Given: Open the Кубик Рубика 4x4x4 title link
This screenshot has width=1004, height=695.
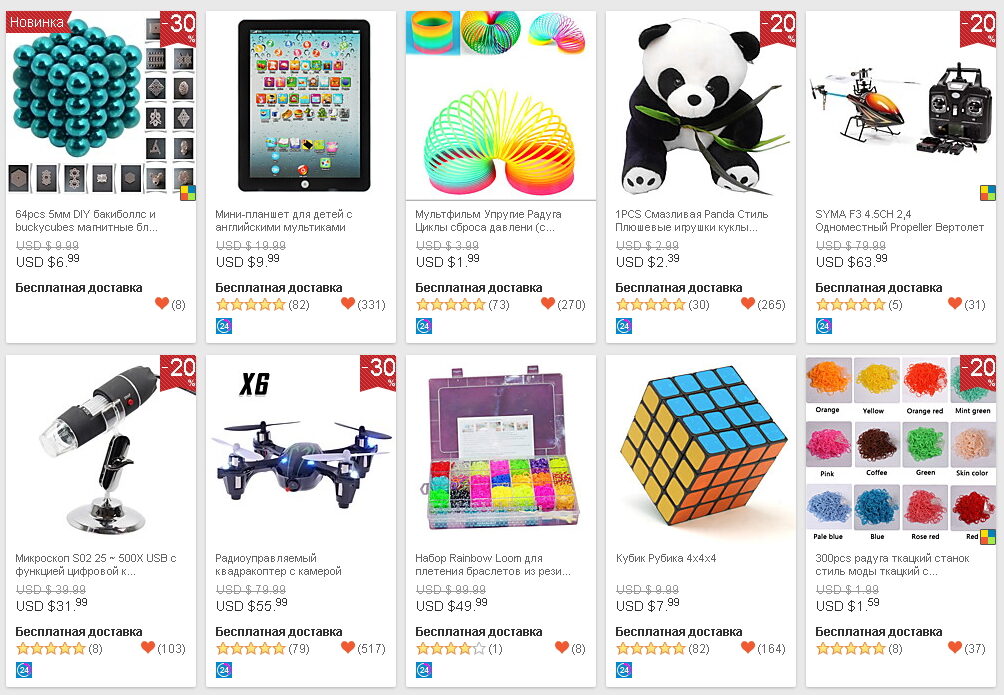Looking at the screenshot, I should coord(666,558).
